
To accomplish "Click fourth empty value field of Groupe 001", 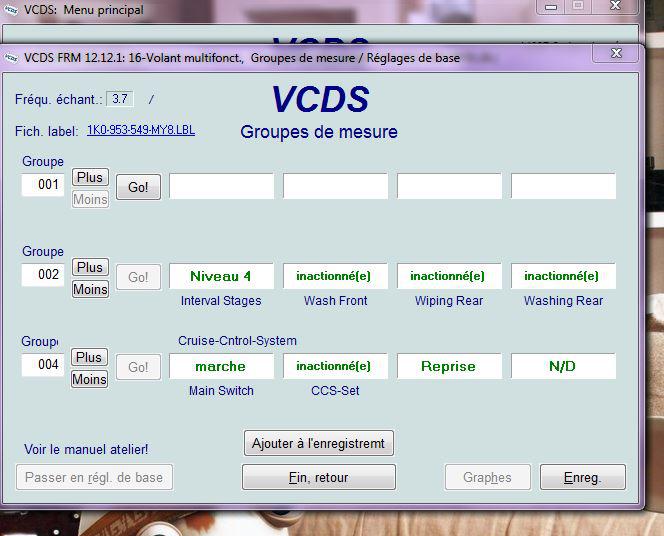I will click(563, 186).
